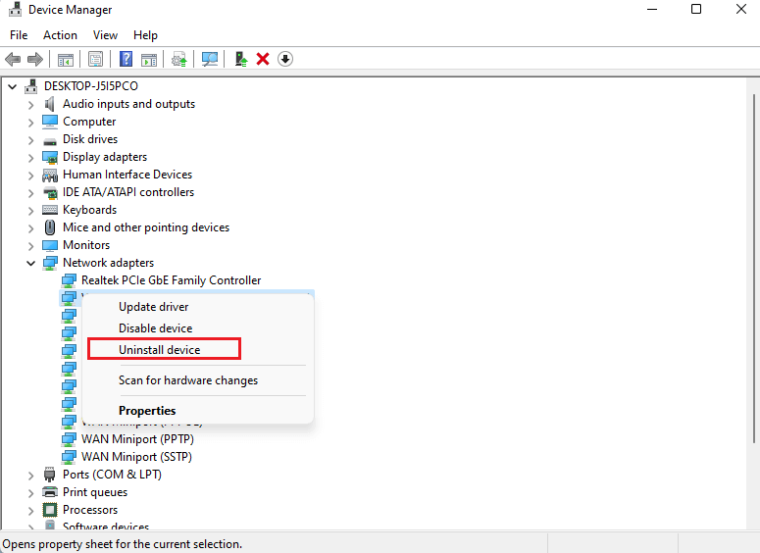
Task: Click the Human Interface Devices icon
Action: pyautogui.click(x=50, y=174)
